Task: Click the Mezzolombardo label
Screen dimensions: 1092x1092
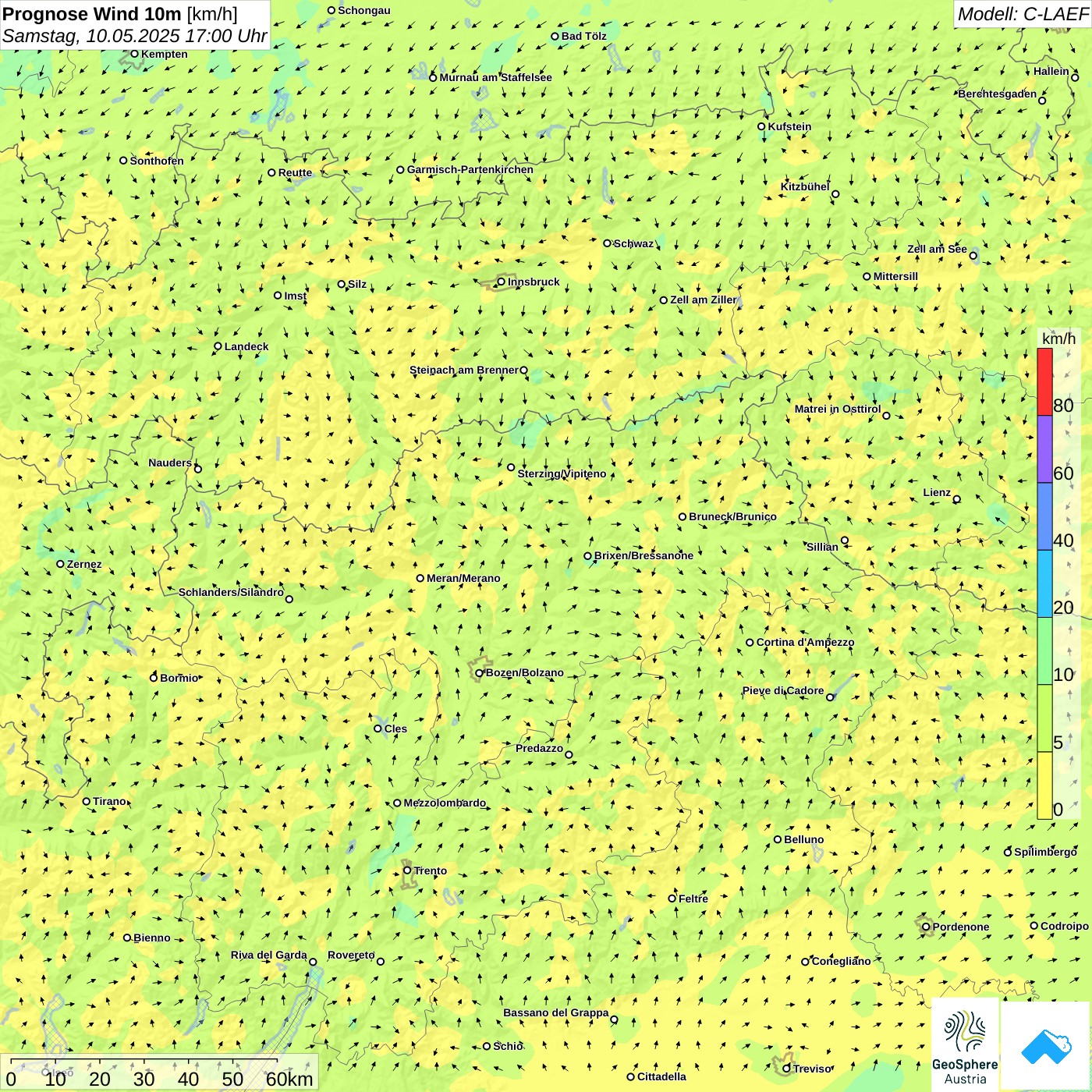Action: [445, 803]
